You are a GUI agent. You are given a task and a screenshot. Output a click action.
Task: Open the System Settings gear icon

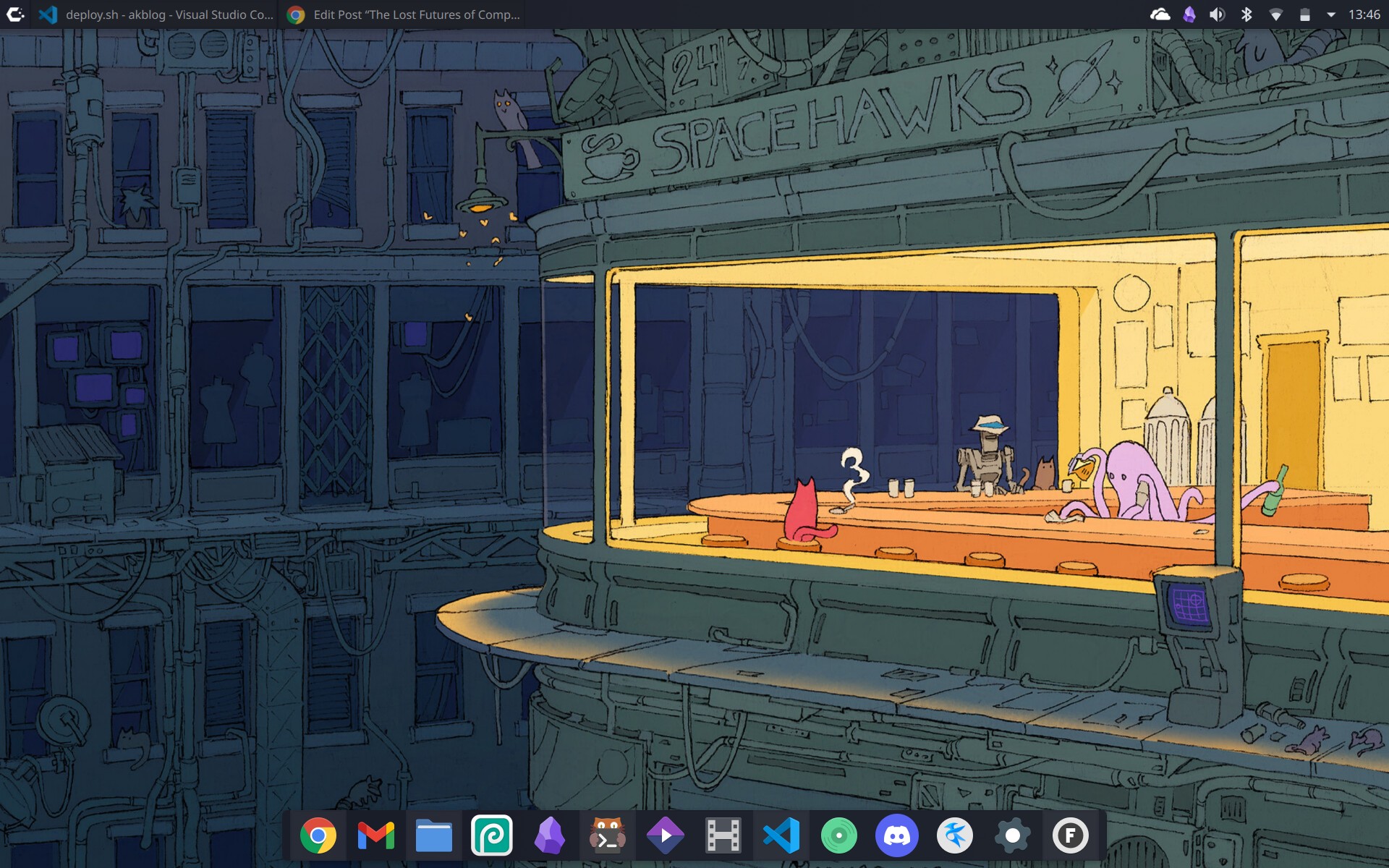coord(1012,836)
